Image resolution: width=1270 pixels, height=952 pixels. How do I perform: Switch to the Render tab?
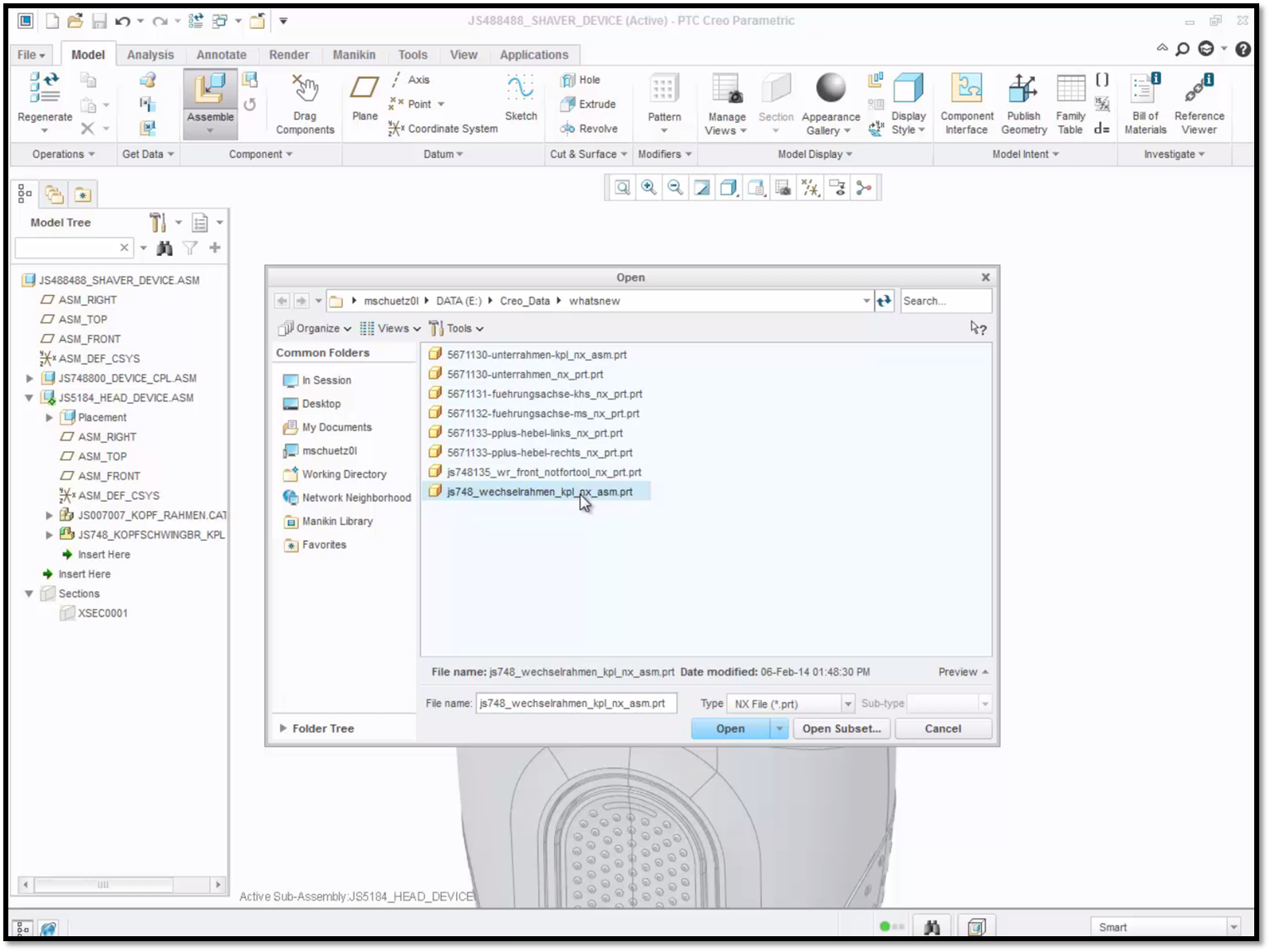point(289,55)
